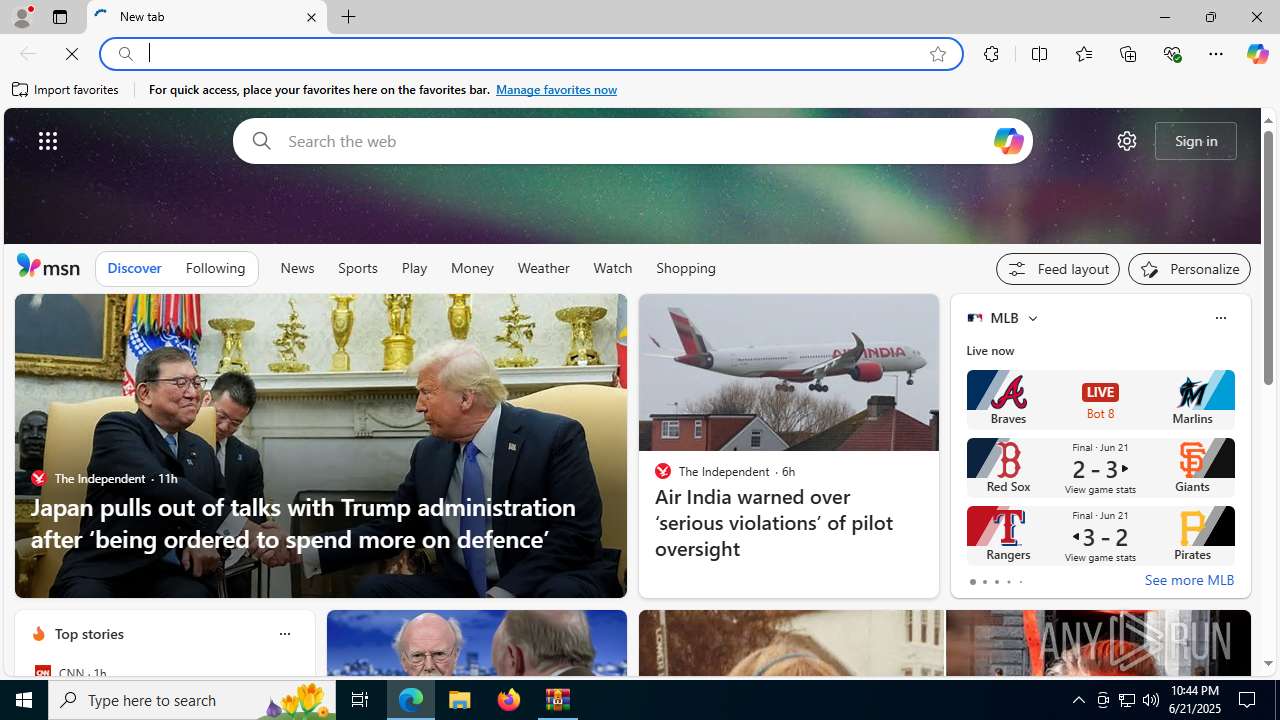The image size is (1280, 720).
Task: Open the Sports tab
Action: point(357,268)
